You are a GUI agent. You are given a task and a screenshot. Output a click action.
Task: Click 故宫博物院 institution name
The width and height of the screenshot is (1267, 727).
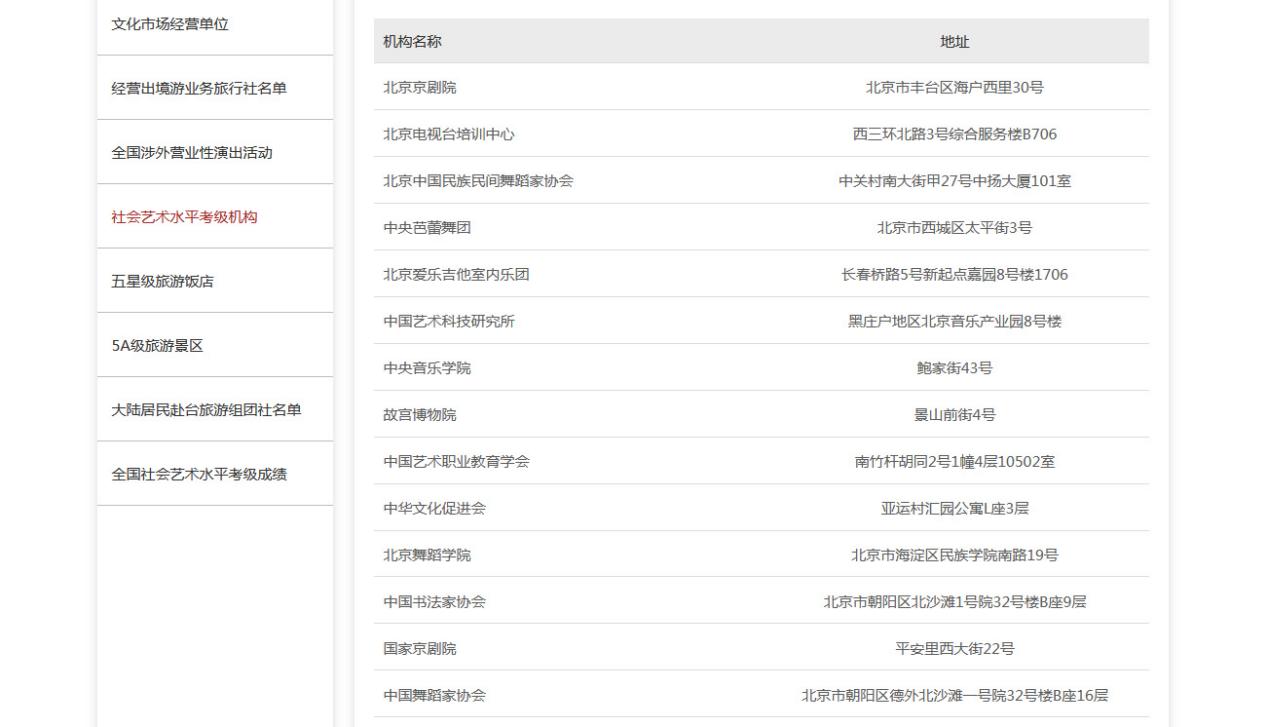pos(420,414)
